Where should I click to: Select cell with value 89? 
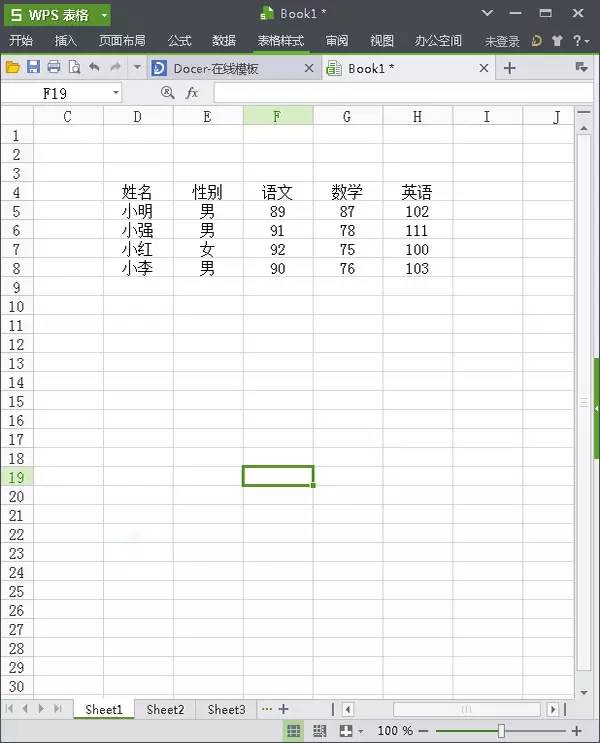(278, 211)
